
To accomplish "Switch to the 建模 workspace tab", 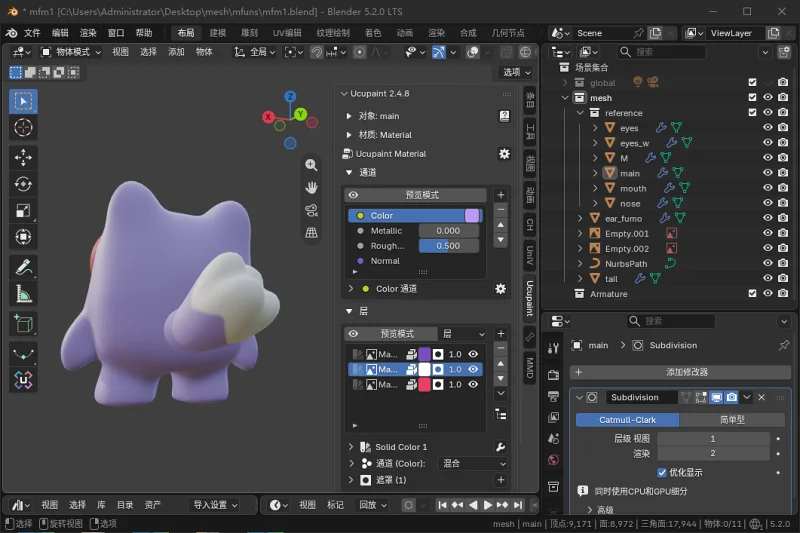I will [218, 33].
